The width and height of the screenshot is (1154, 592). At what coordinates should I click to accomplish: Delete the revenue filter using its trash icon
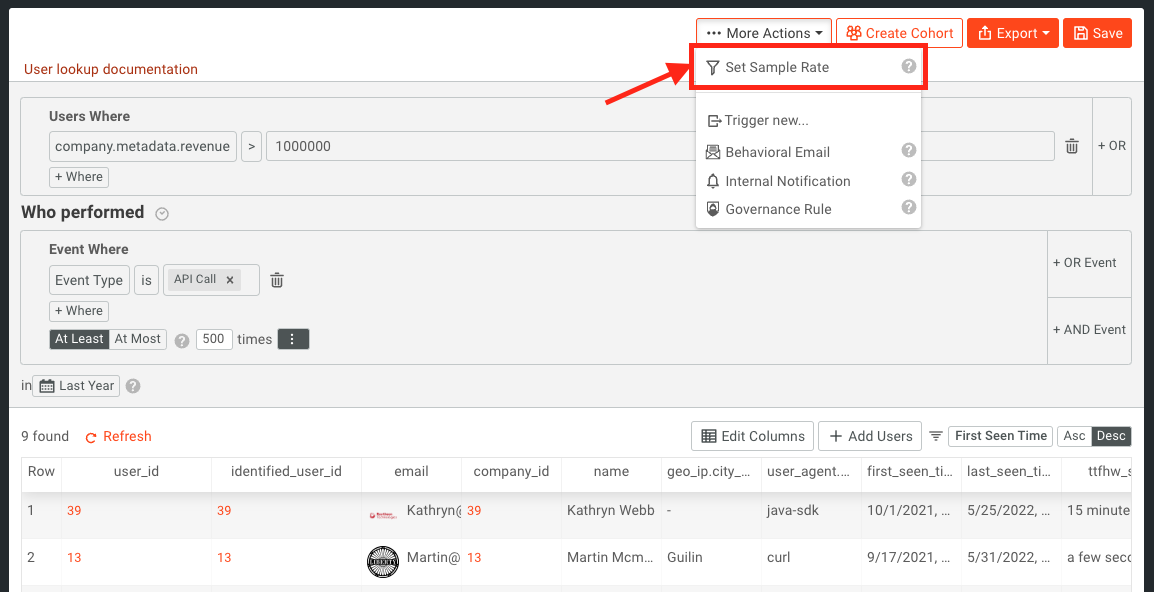pyautogui.click(x=1071, y=146)
